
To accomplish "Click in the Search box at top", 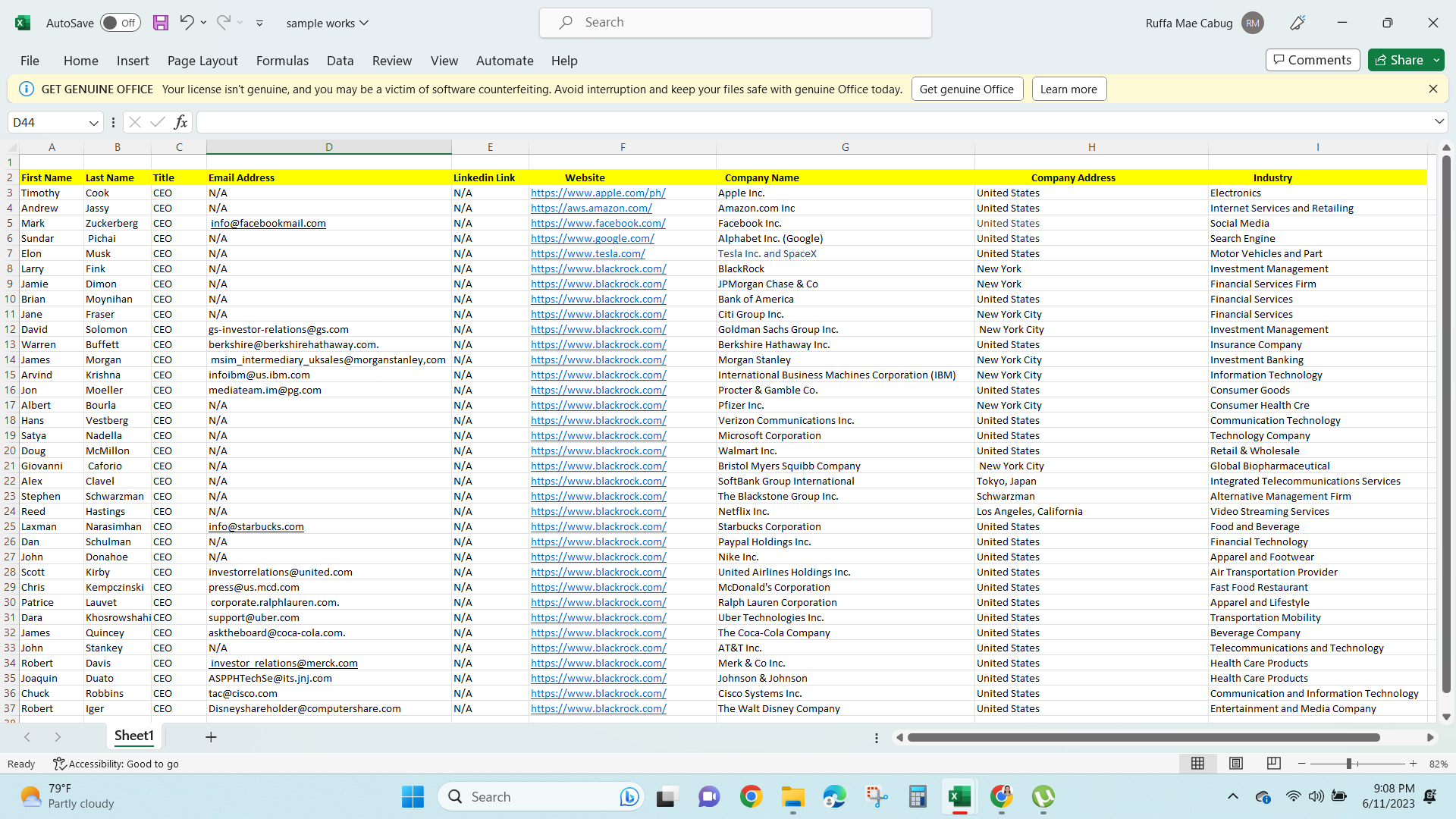I will pos(736,23).
